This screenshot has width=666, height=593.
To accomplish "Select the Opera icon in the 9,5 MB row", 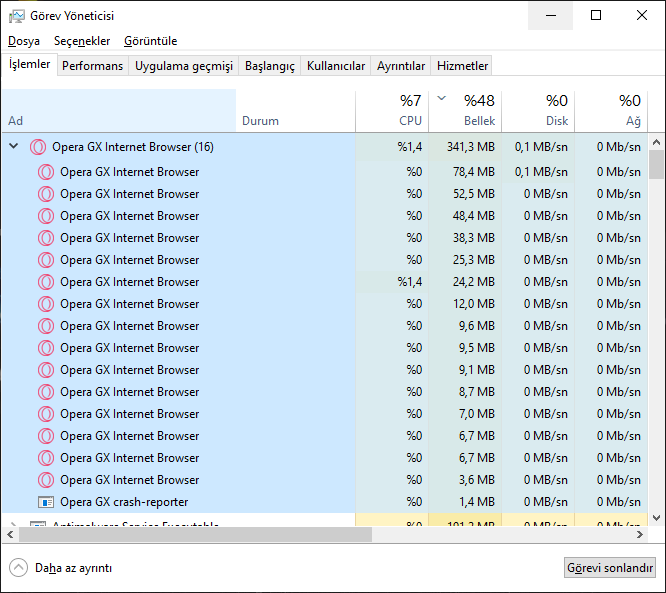I will pyautogui.click(x=46, y=348).
